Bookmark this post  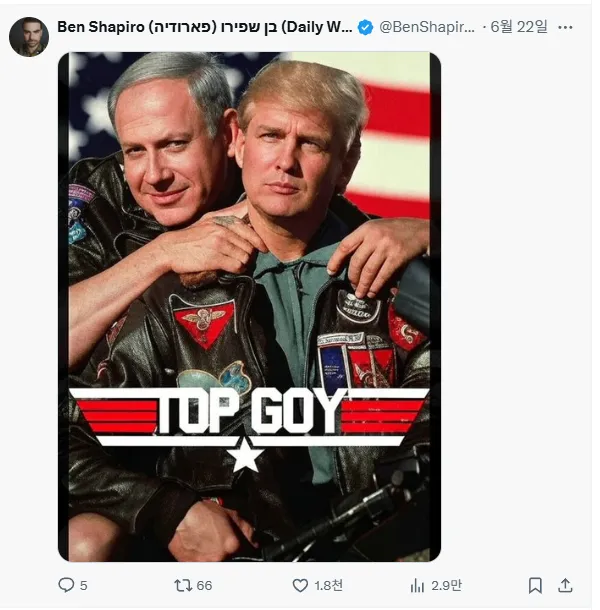(x=536, y=585)
